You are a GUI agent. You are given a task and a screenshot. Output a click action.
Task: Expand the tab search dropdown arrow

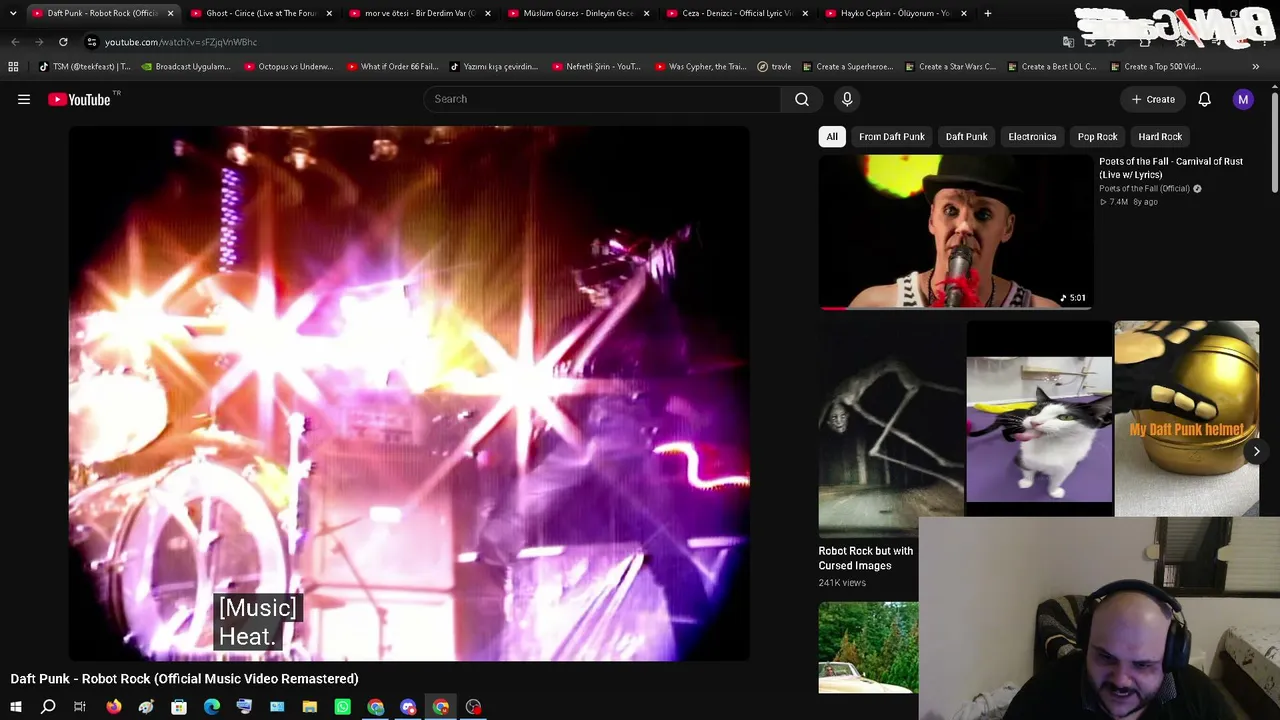click(13, 13)
